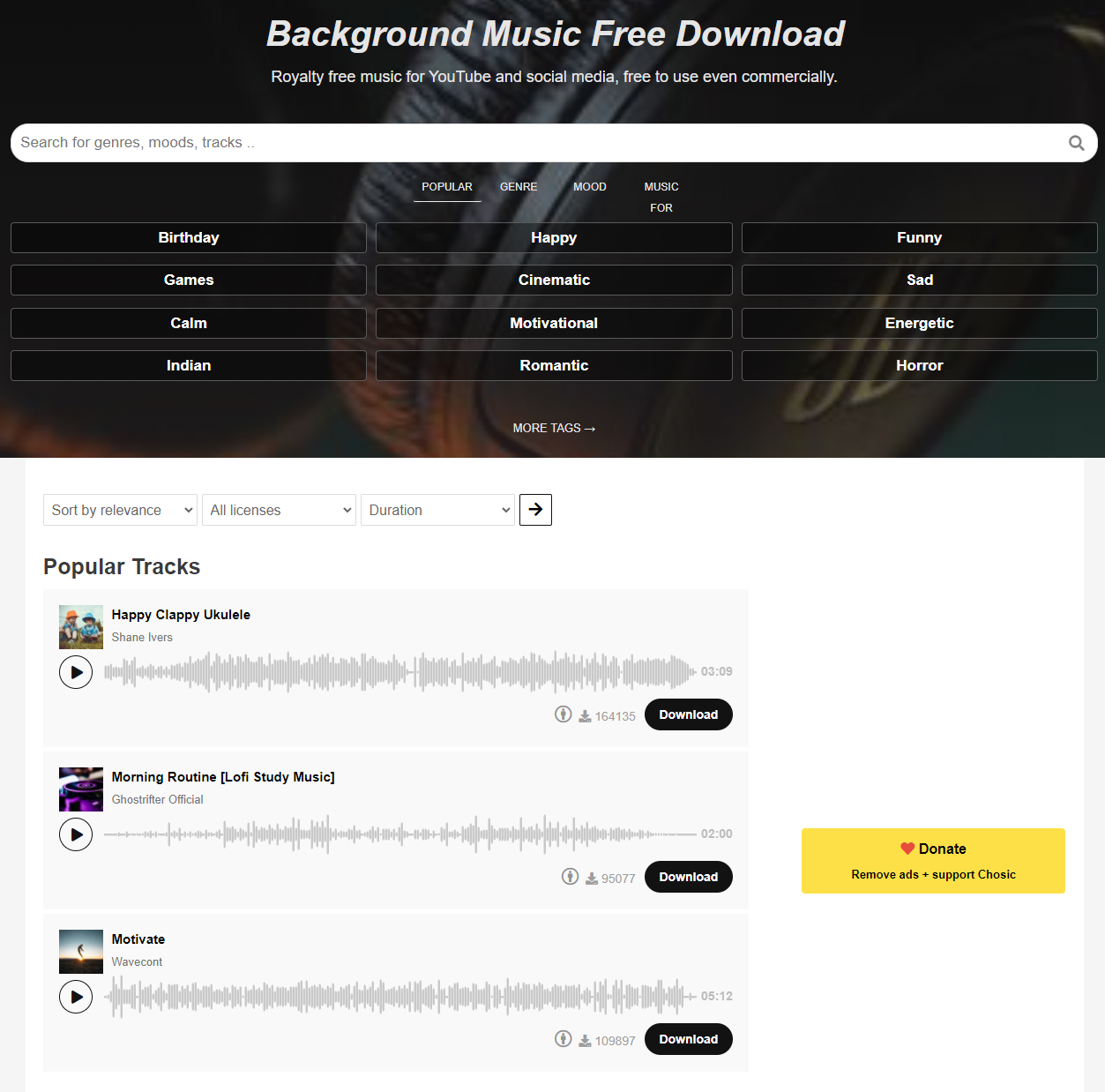Screen dimensions: 1105x1092
Task: Click the search magnifier icon
Action: coord(1076,143)
